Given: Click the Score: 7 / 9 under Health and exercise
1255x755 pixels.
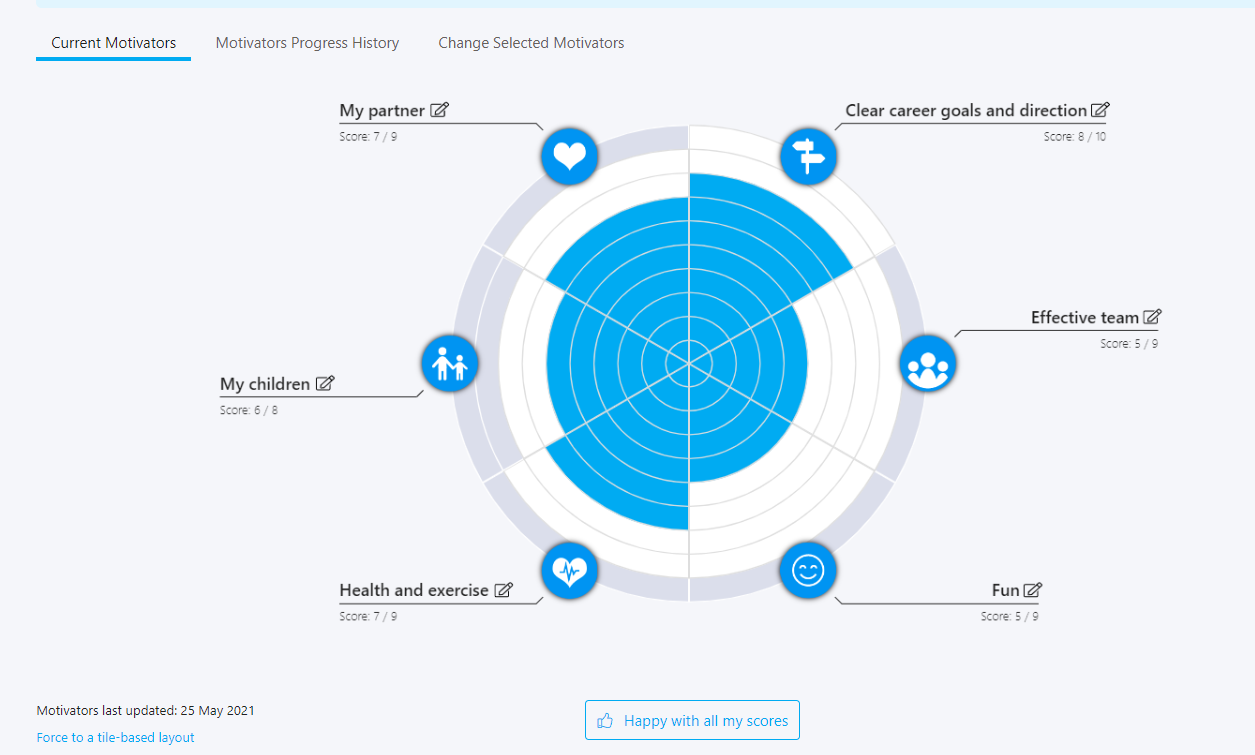Looking at the screenshot, I should (x=368, y=616).
